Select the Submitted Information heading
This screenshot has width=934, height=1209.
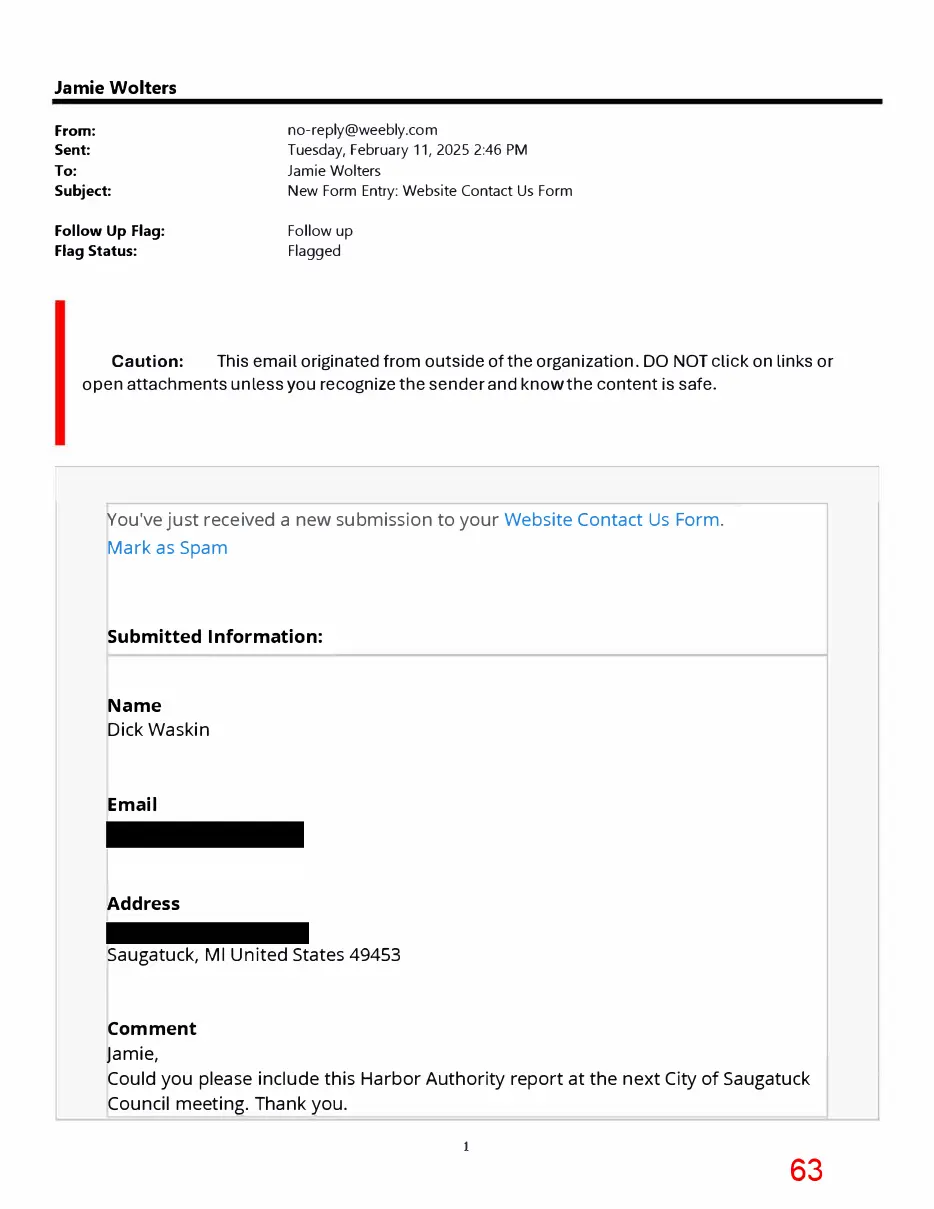[x=215, y=637]
